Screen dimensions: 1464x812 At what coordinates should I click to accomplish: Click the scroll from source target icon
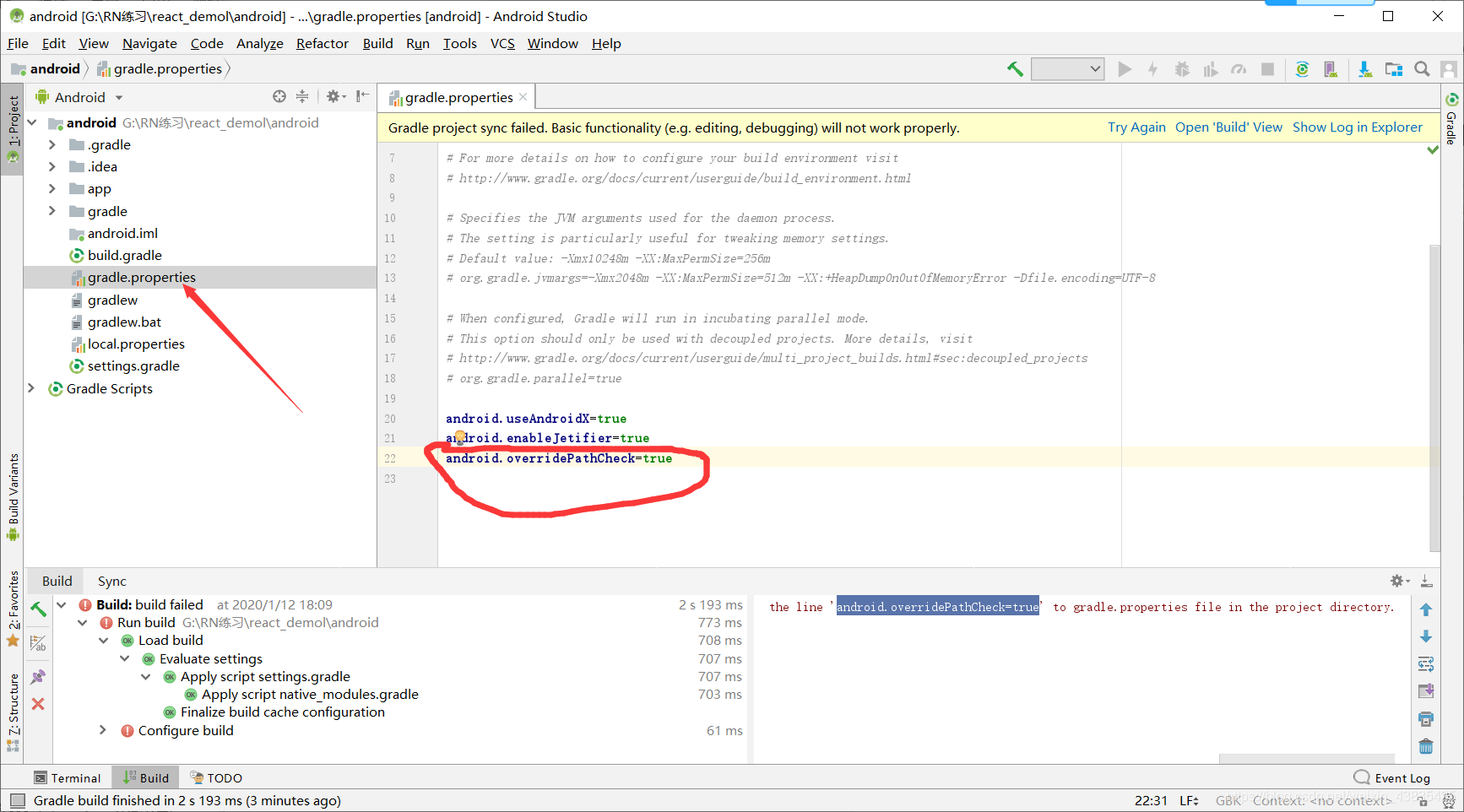(279, 96)
